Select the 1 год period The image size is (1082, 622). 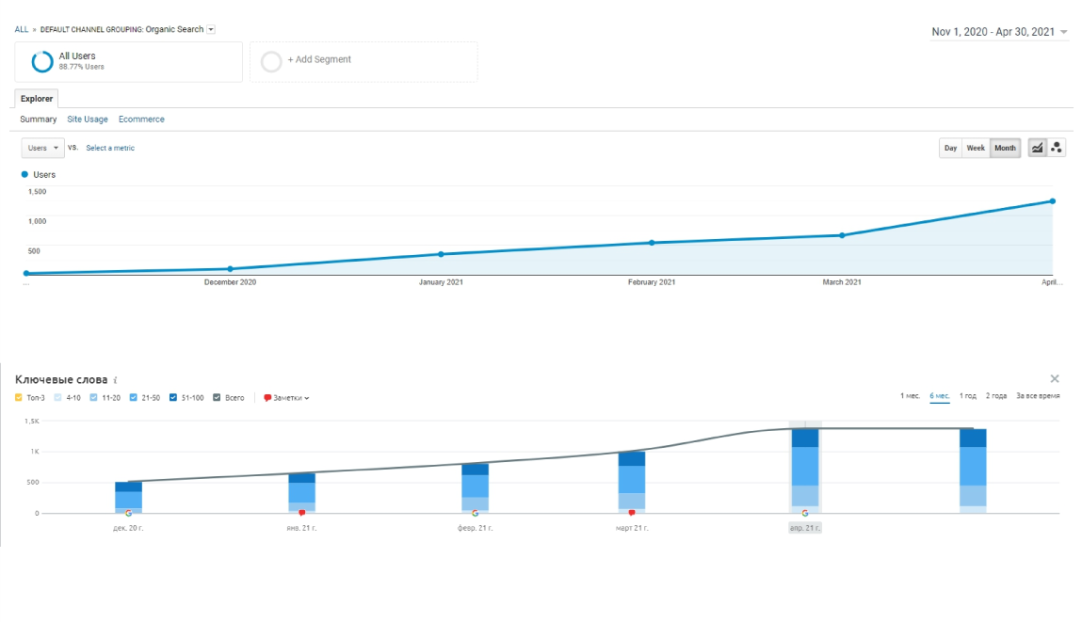tap(968, 396)
